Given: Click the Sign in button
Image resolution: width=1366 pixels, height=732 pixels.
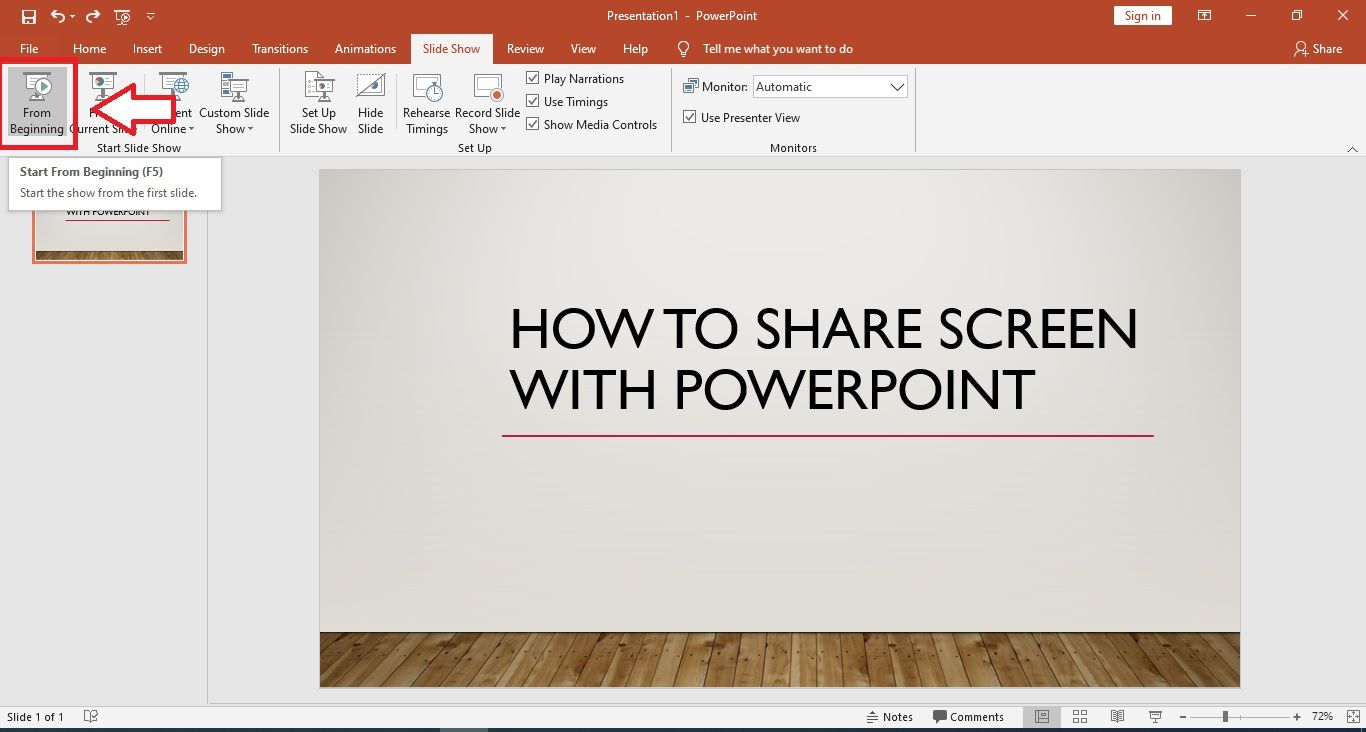Looking at the screenshot, I should point(1142,16).
